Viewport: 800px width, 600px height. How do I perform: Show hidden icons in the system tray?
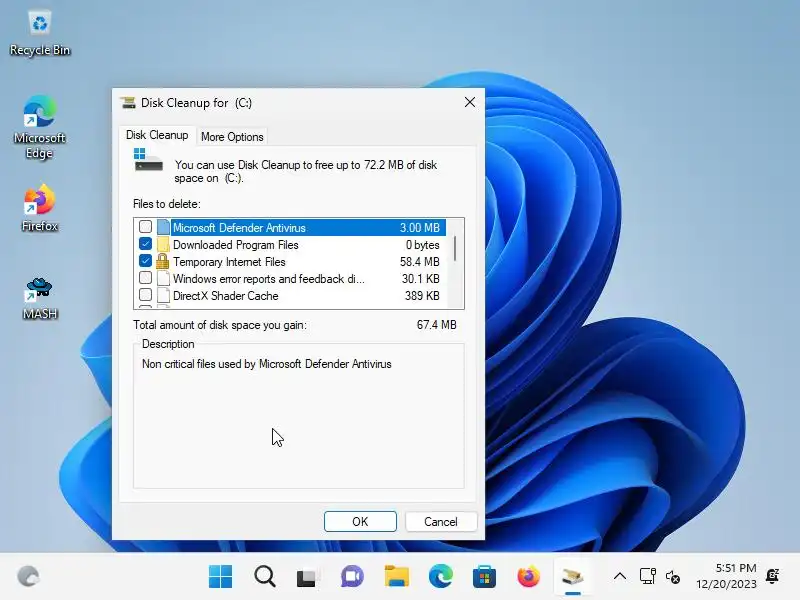(x=620, y=577)
